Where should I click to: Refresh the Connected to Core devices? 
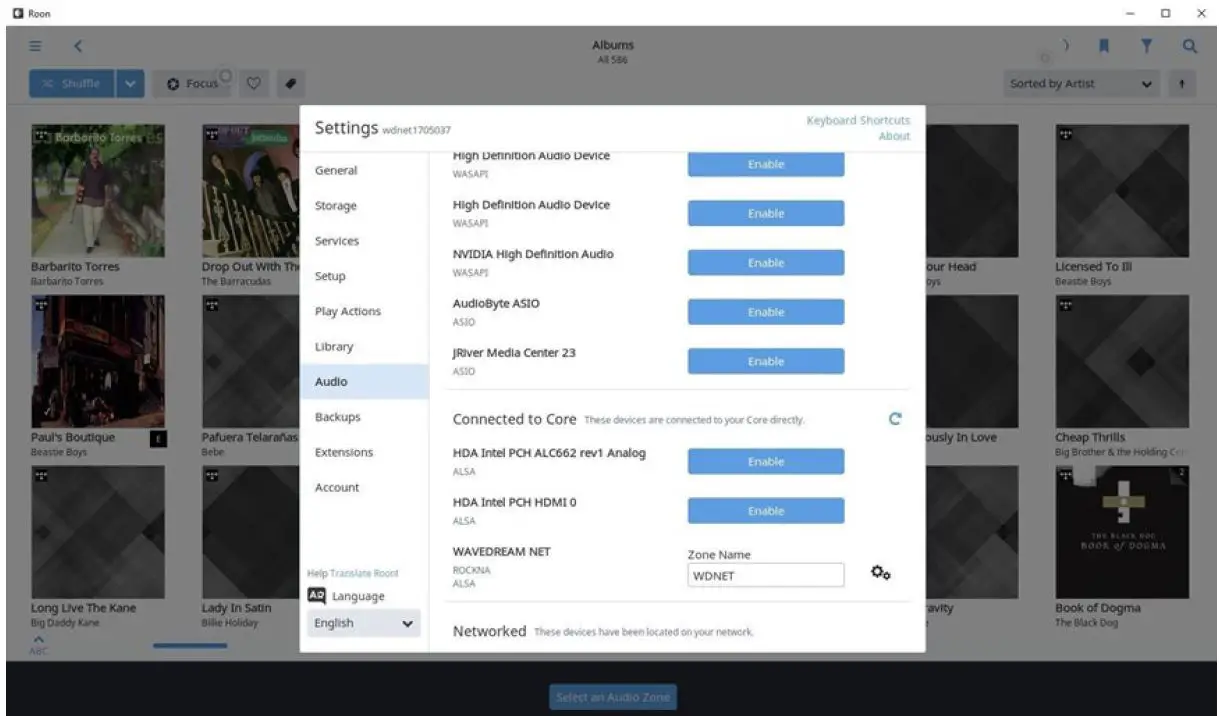[x=895, y=419]
